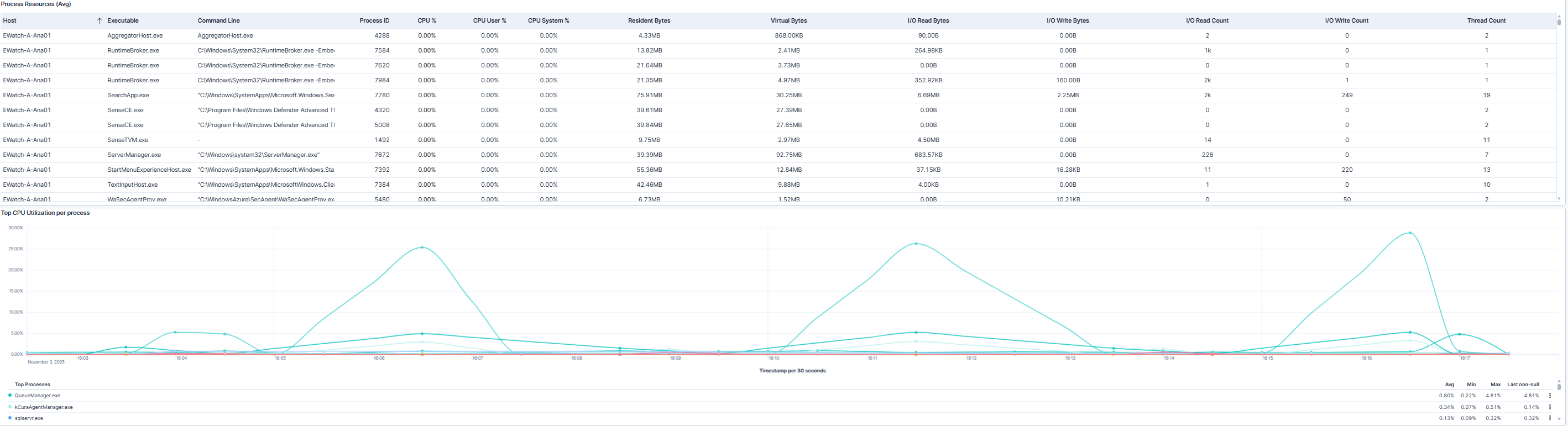Click the 683.57KB I/O read bytes cell
This screenshot has height=426, width=1568.
pos(928,155)
